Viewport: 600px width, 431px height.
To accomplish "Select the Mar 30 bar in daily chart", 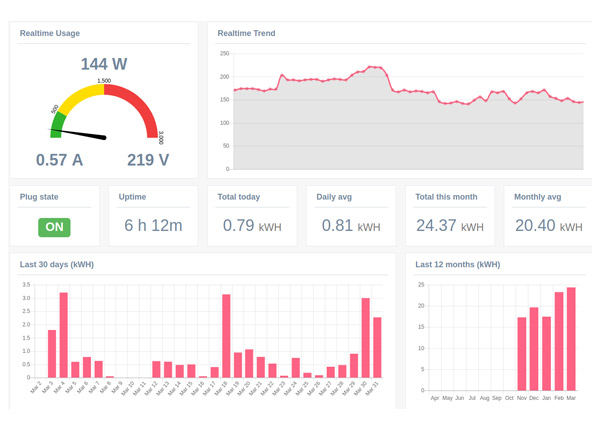I will [x=365, y=338].
